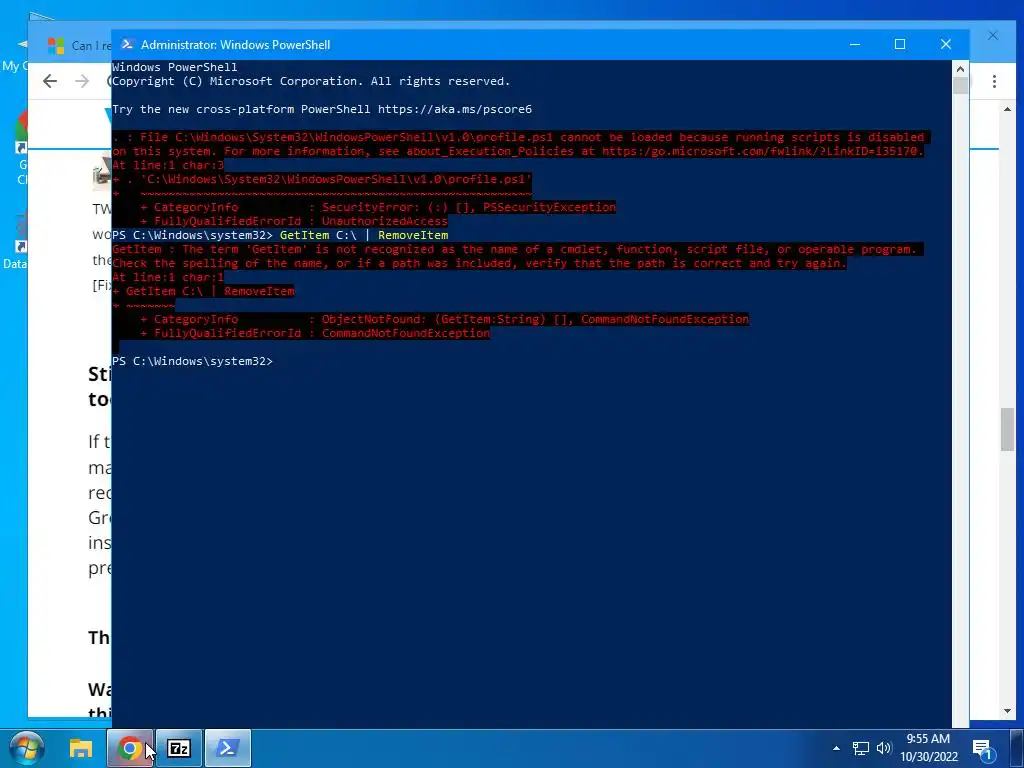Maximize the PowerShell window
The image size is (1024, 768).
click(900, 44)
